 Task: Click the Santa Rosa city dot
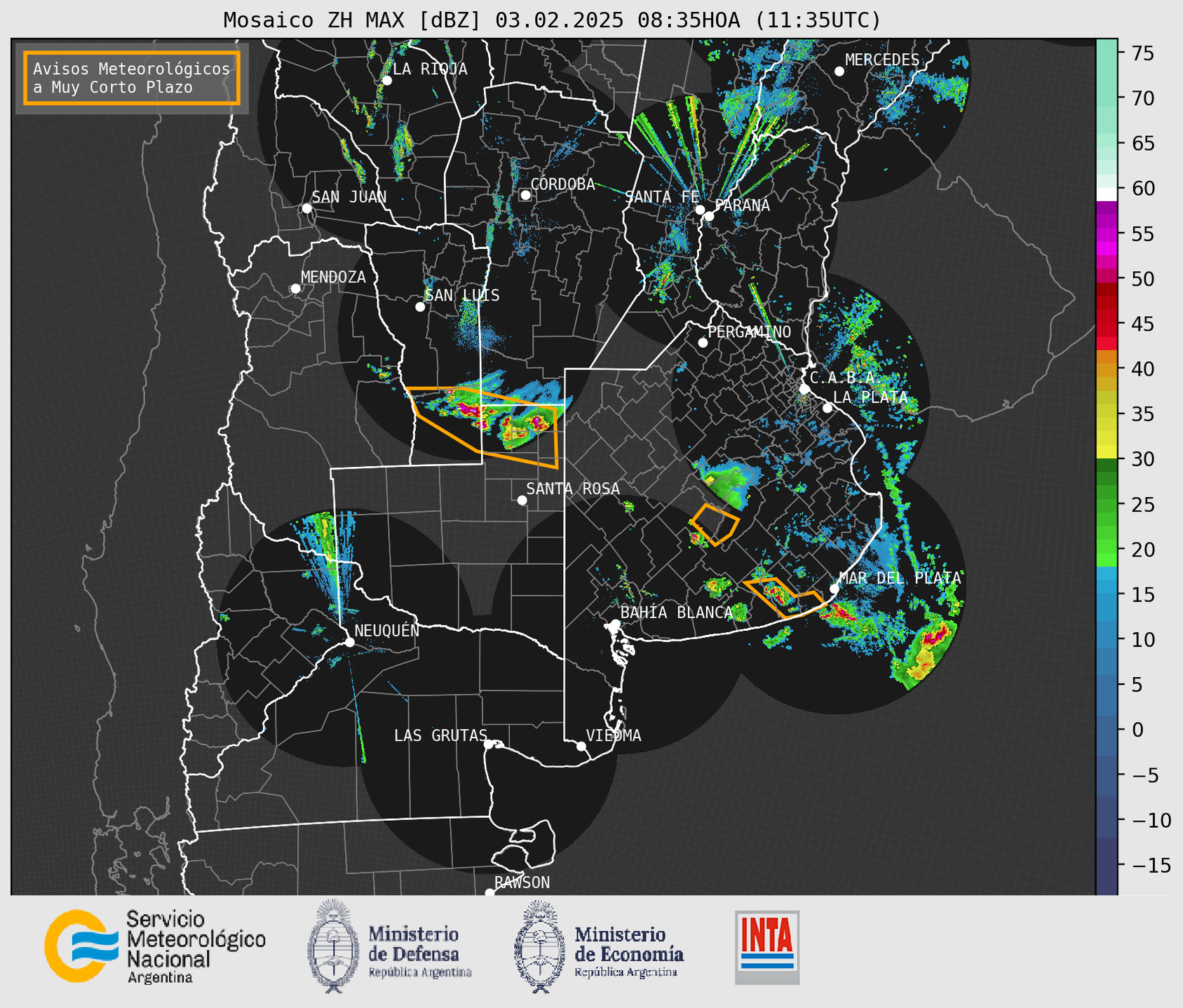pyautogui.click(x=522, y=500)
